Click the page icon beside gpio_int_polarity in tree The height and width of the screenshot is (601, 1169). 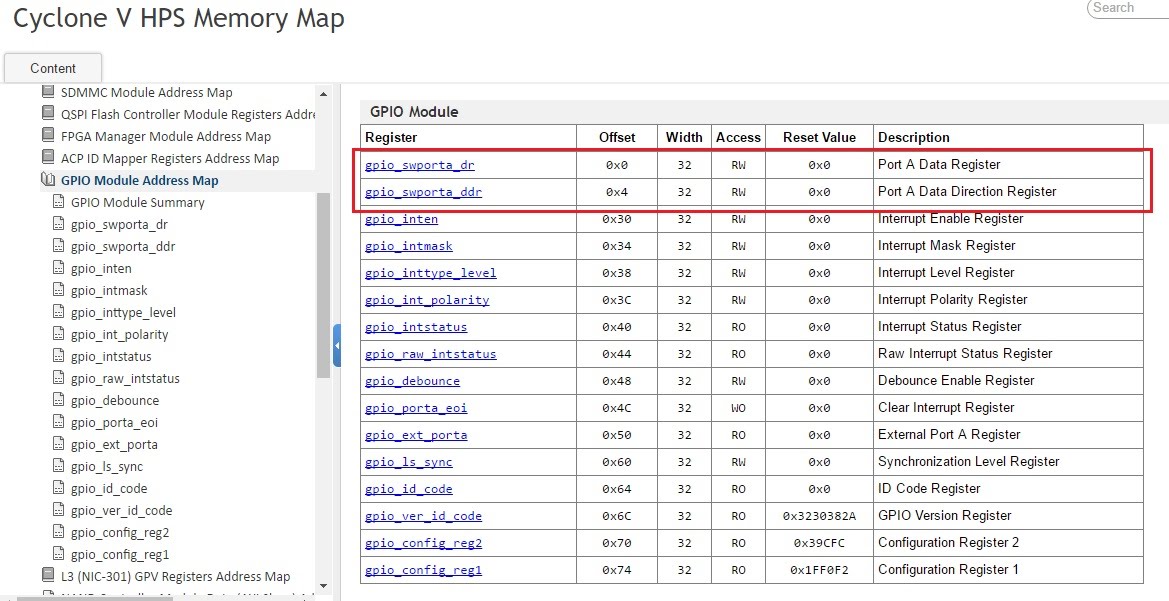(59, 333)
